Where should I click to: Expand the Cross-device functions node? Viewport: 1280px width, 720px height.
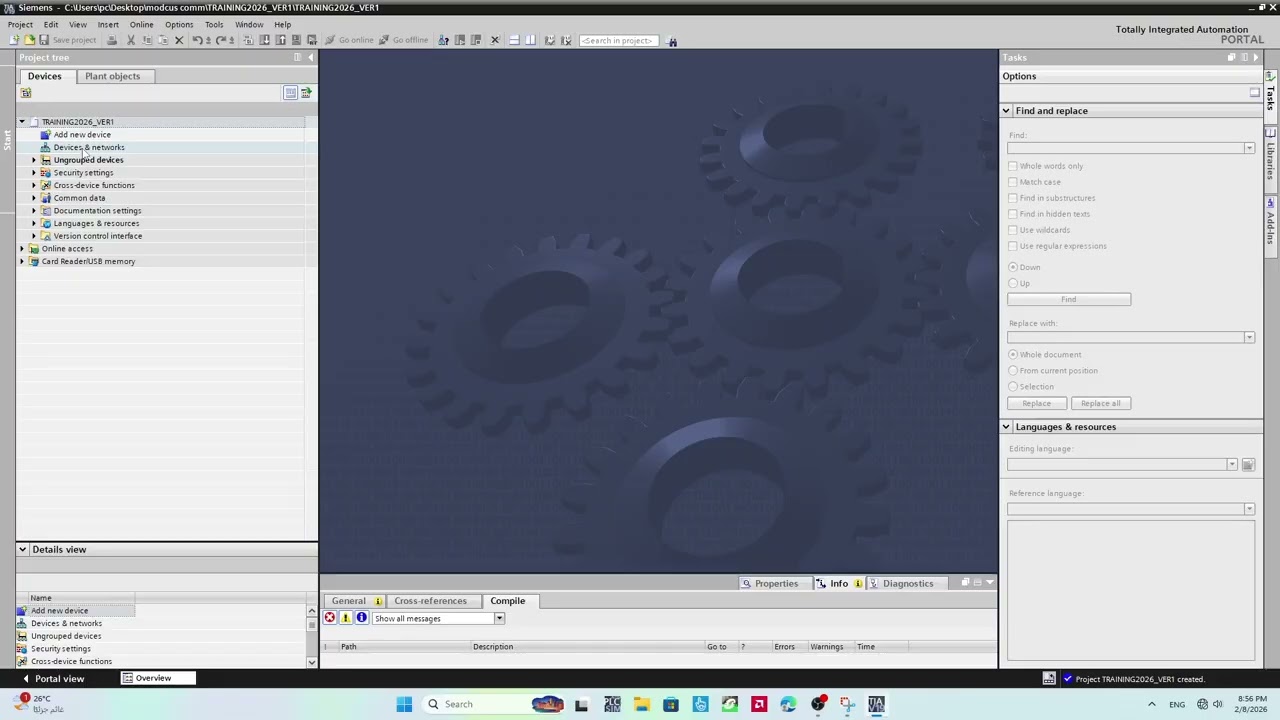pos(34,185)
